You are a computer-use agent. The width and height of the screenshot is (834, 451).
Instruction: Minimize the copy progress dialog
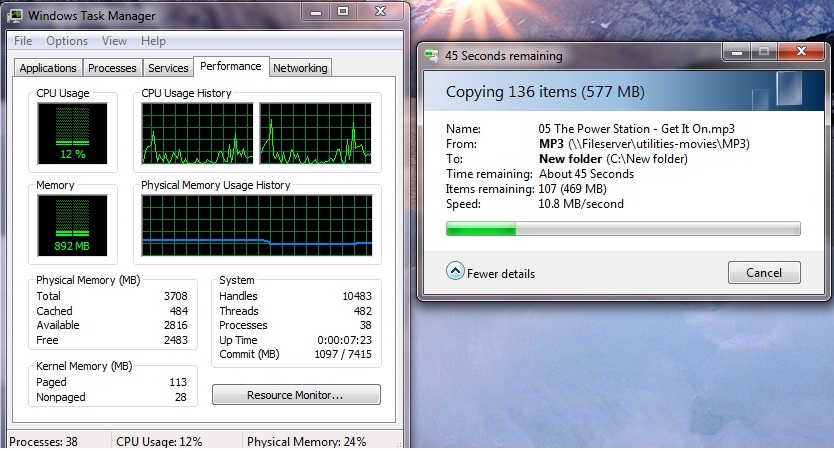click(737, 52)
